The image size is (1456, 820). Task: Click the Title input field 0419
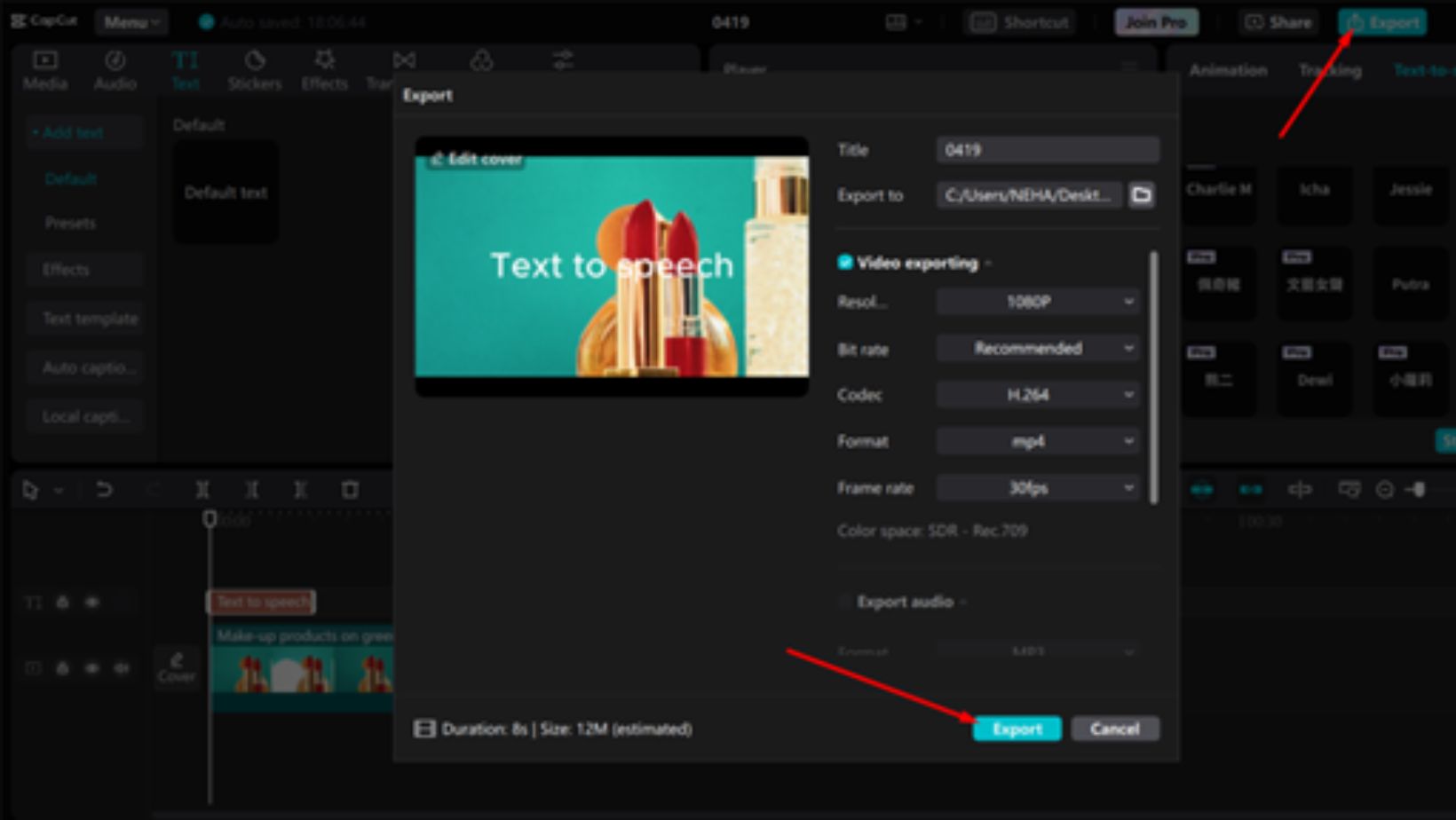click(x=1048, y=150)
